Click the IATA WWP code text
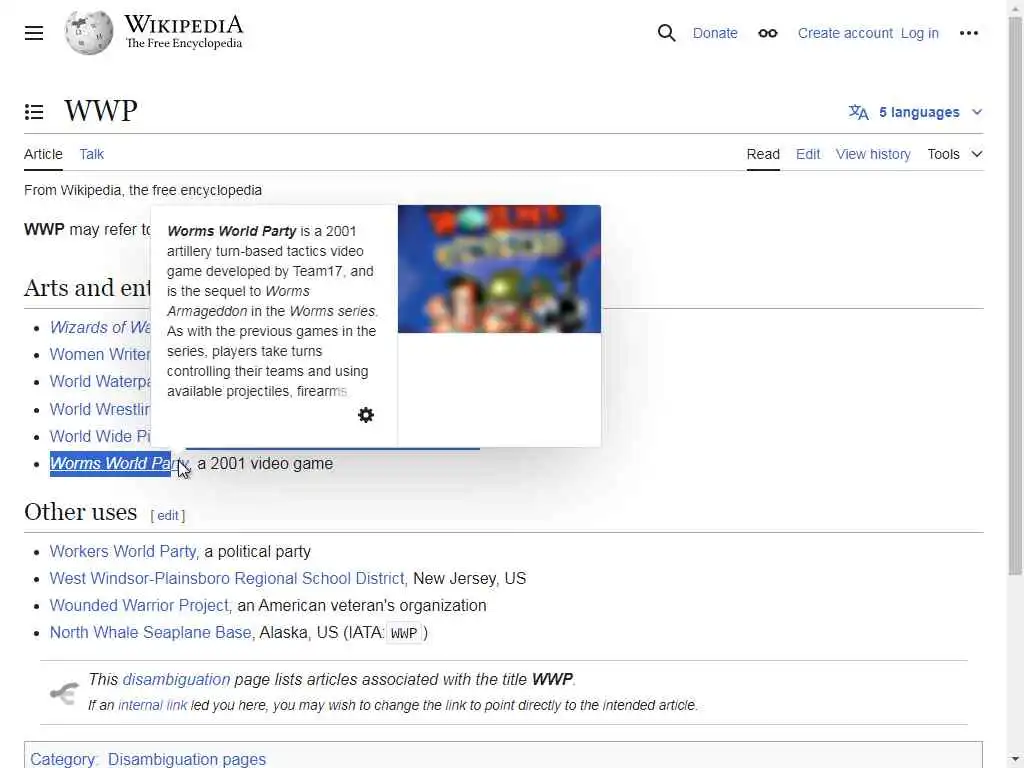 click(404, 633)
